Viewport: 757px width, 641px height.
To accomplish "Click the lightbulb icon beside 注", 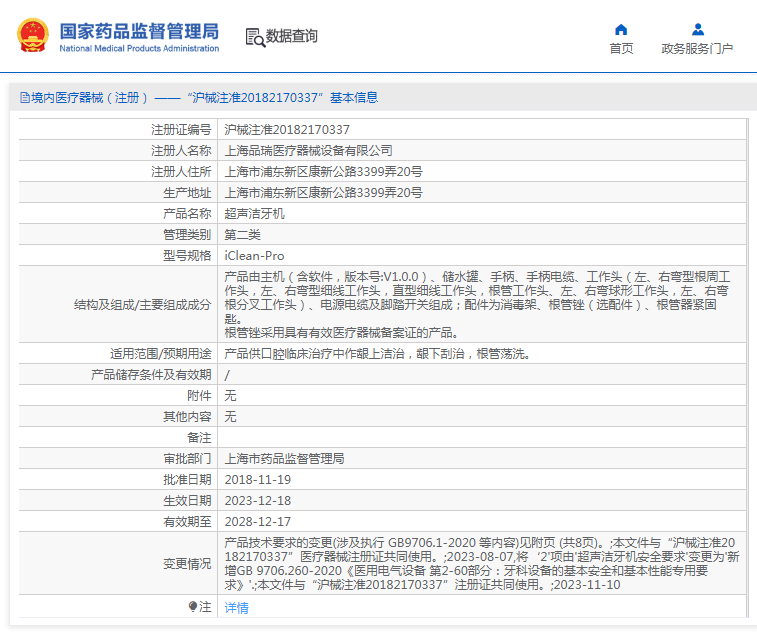I will (x=193, y=606).
